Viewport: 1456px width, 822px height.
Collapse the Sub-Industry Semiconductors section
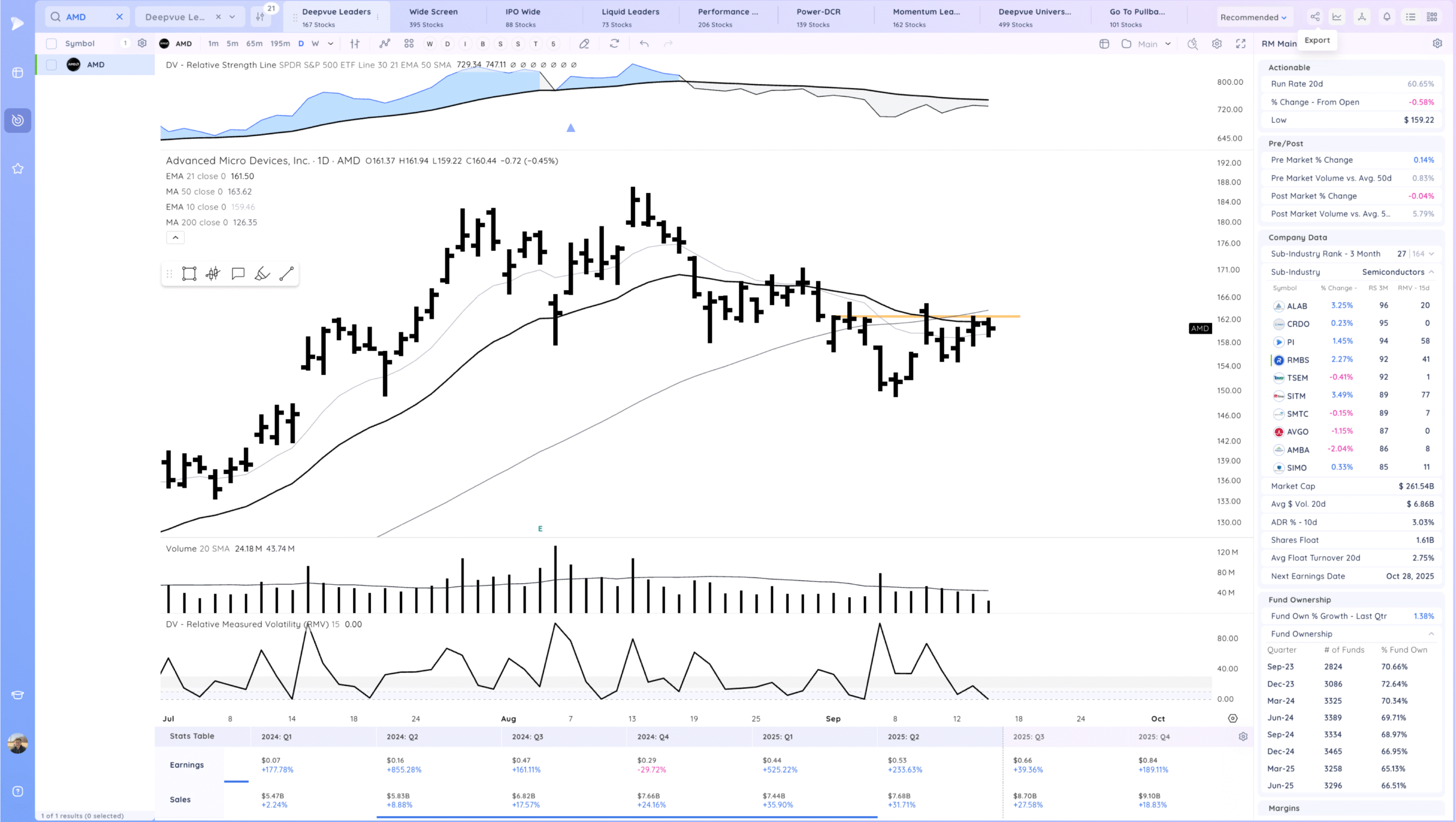point(1432,272)
